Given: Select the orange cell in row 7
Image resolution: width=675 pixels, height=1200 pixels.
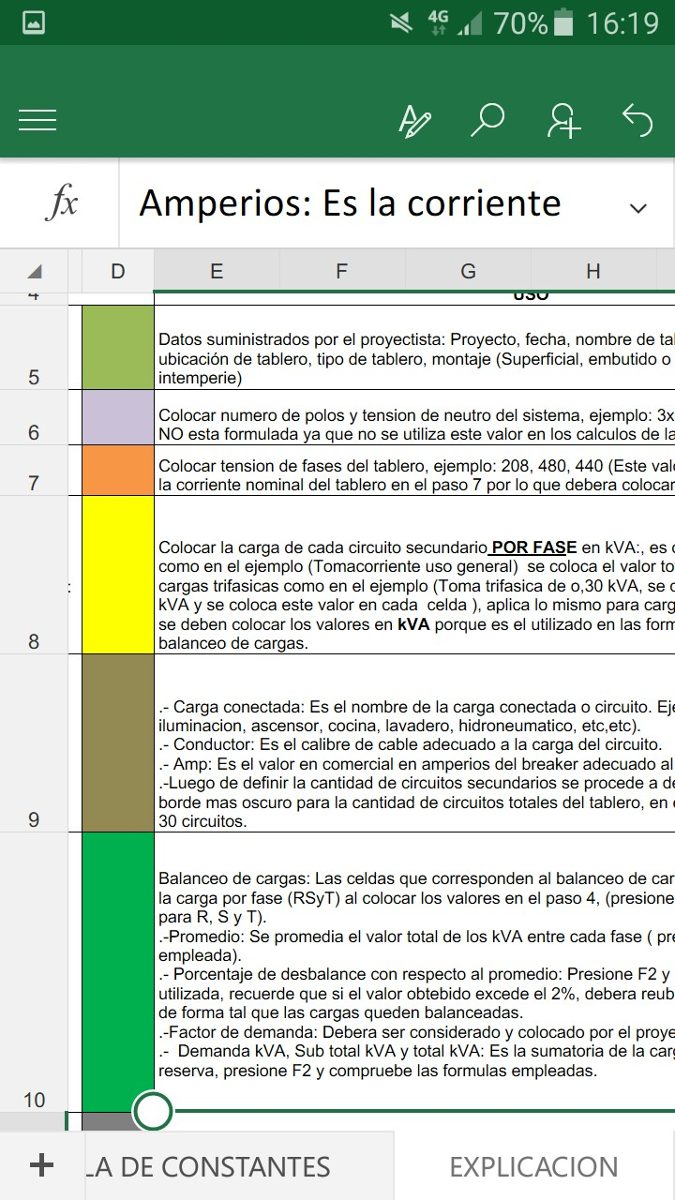Looking at the screenshot, I should [118, 470].
